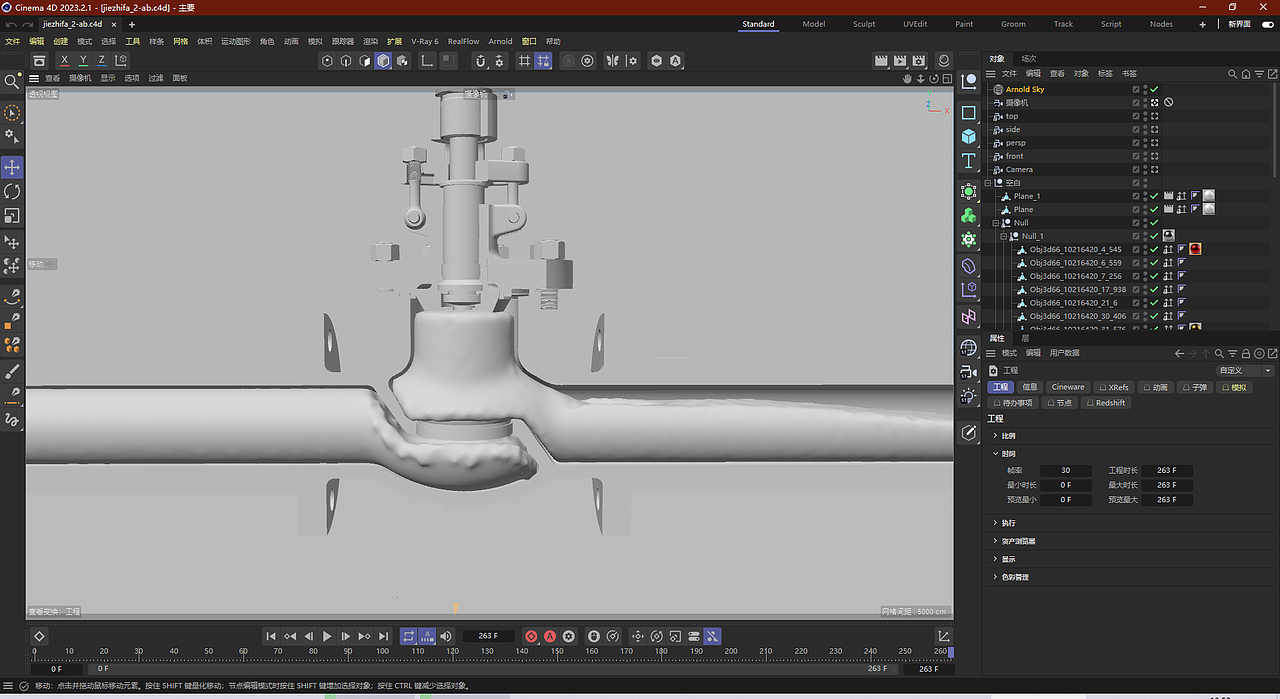The height and width of the screenshot is (699, 1280).
Task: Select the Scale tool in left toolbar
Action: [x=12, y=216]
